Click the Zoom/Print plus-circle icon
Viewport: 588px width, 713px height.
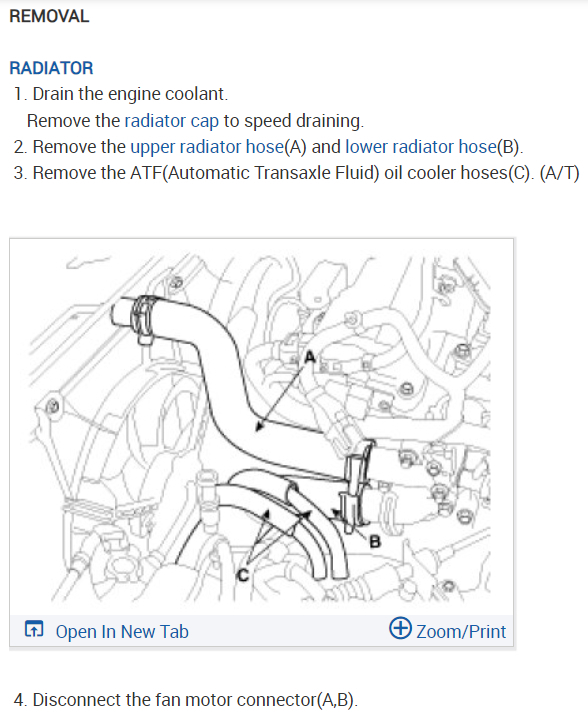point(400,628)
